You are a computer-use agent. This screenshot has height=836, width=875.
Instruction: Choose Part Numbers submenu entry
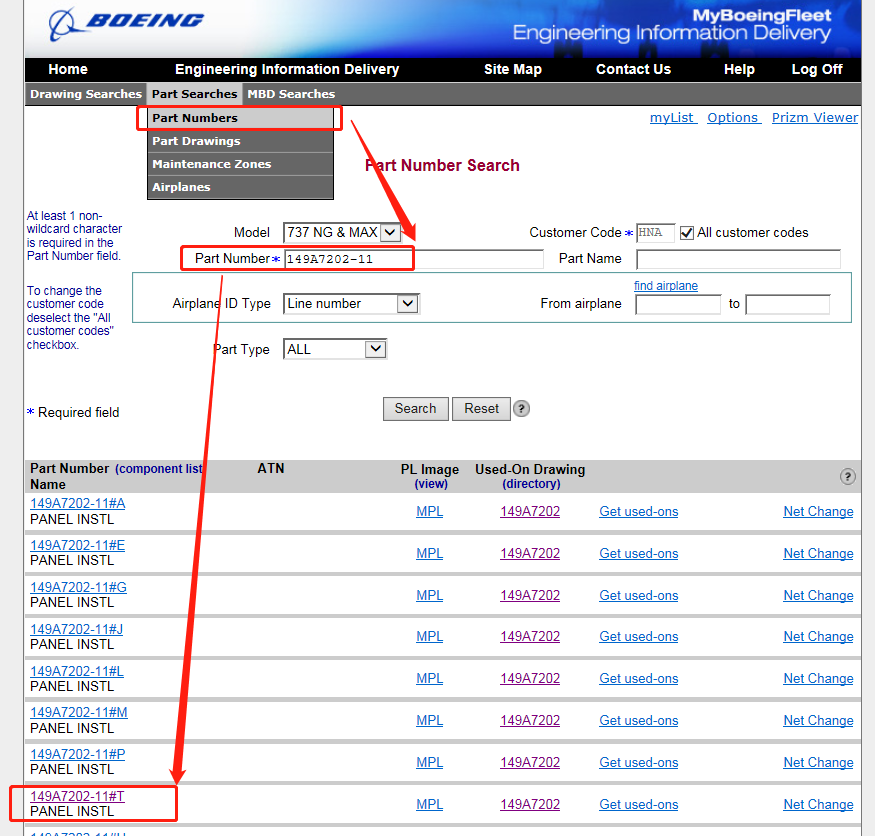tap(241, 118)
